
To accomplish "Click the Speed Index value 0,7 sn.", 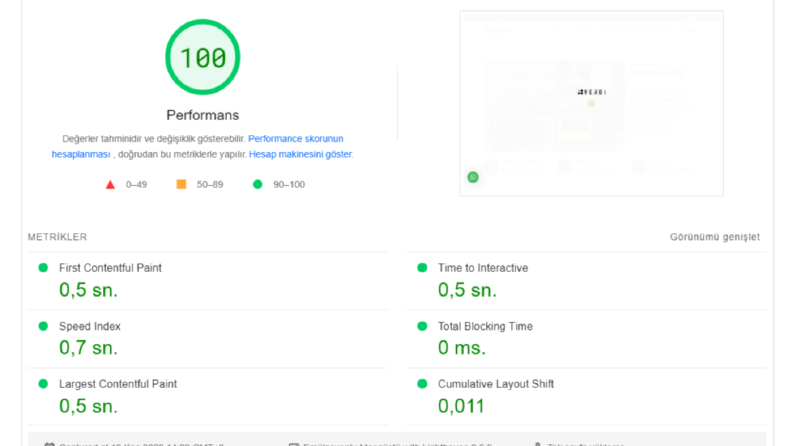I will (89, 348).
